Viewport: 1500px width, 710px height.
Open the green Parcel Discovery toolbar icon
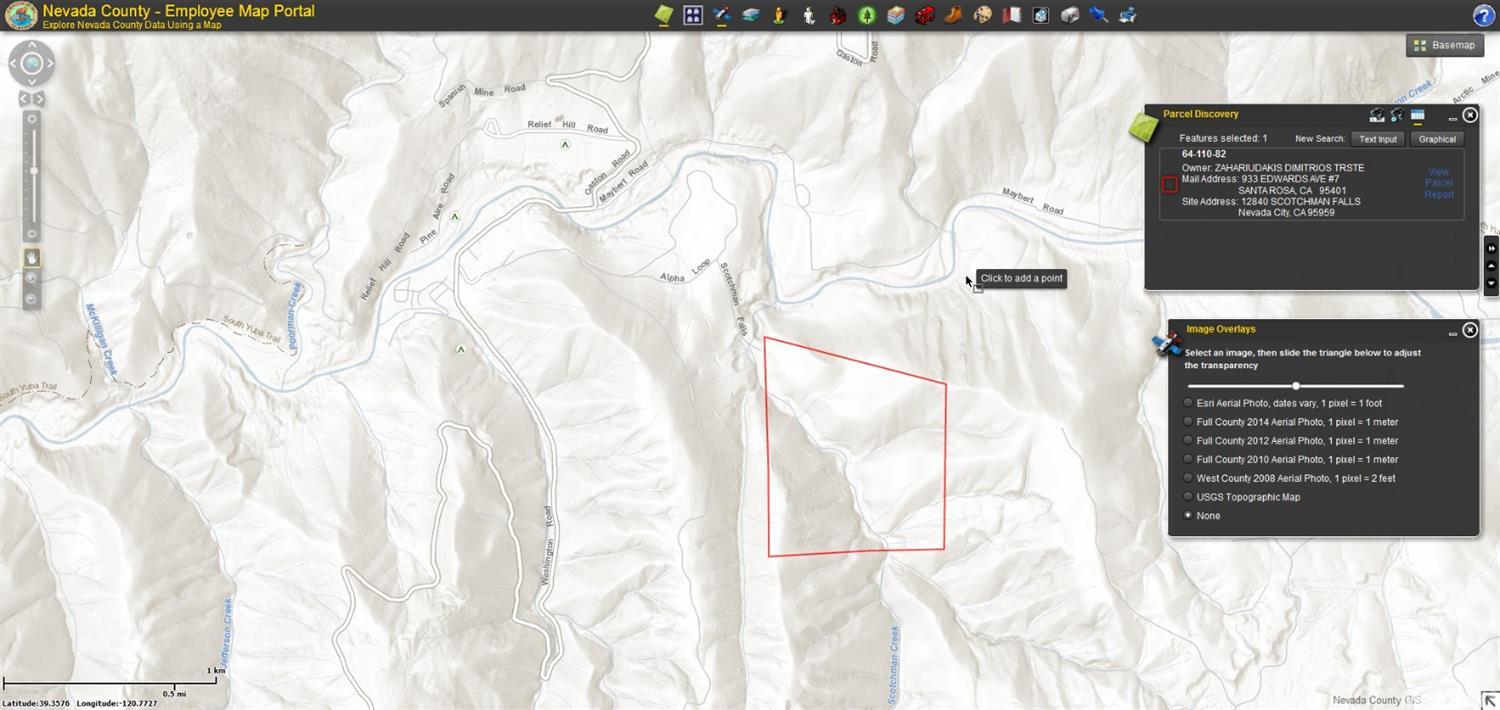click(664, 15)
